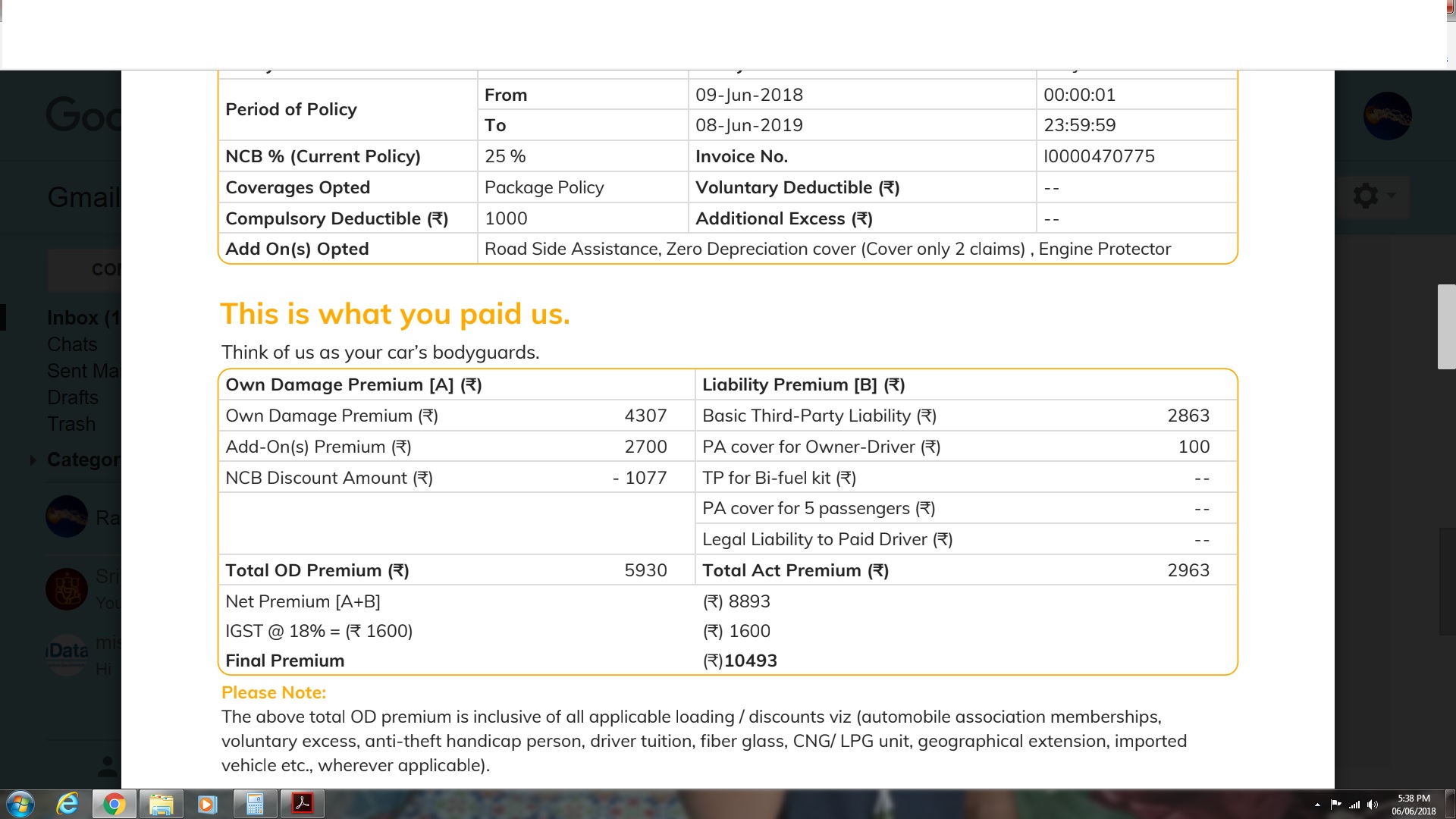
Task: Click the IGST amount 1600 on the right
Action: pos(749,631)
